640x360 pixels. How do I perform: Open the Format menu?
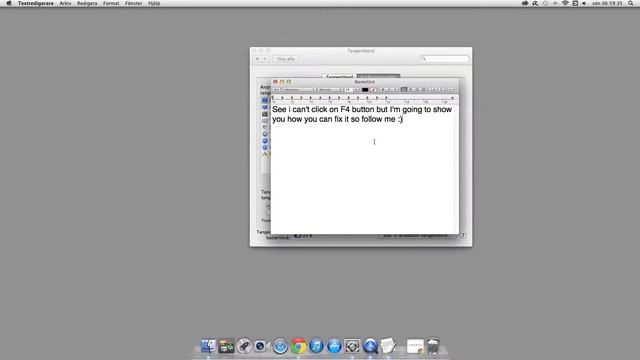111,3
